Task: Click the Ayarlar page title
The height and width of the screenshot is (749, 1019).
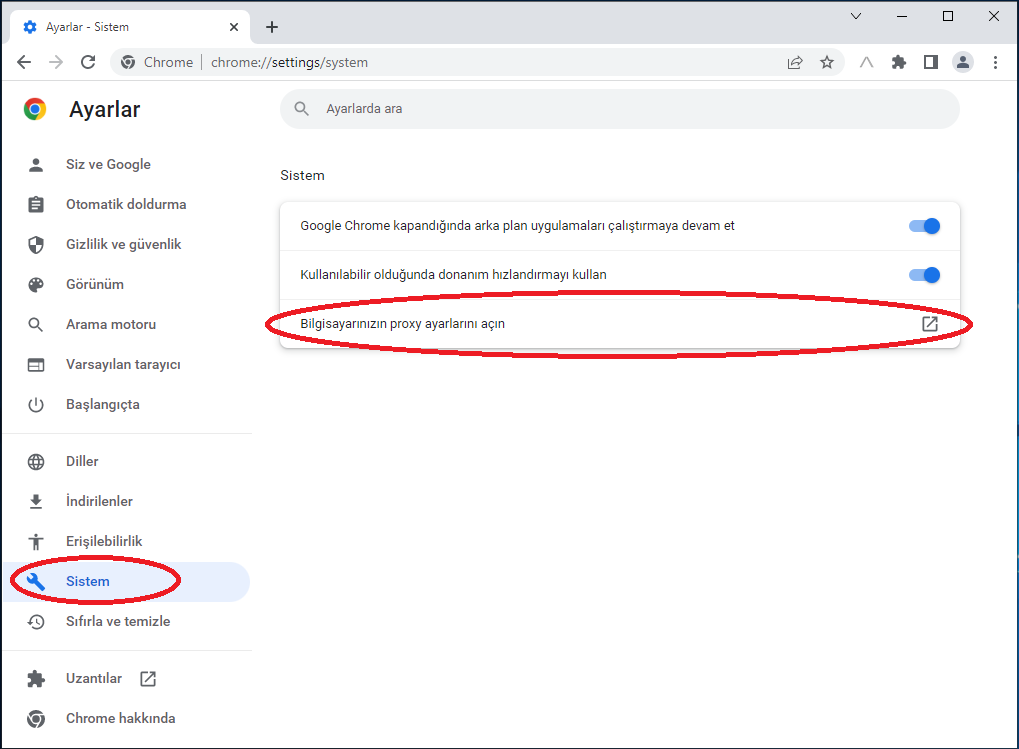Action: [105, 110]
